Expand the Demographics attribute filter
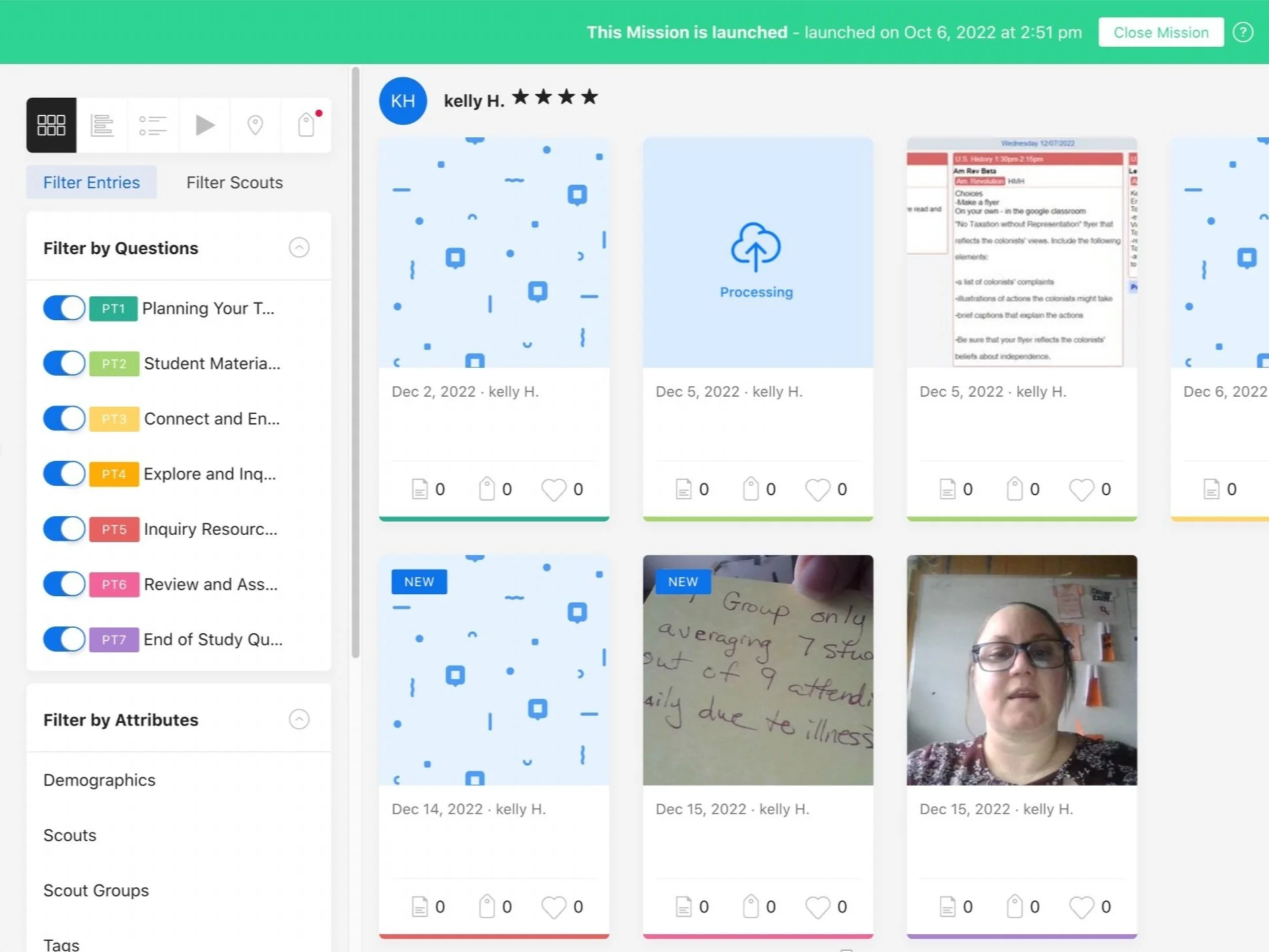The image size is (1269, 952). [x=100, y=780]
